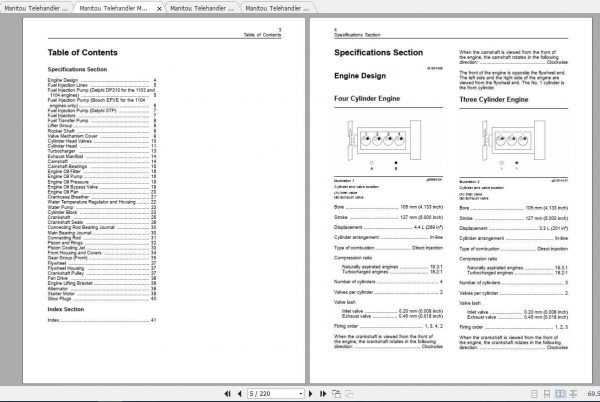
Task: Click the Table of Contents heading
Action: pyautogui.click(x=83, y=53)
